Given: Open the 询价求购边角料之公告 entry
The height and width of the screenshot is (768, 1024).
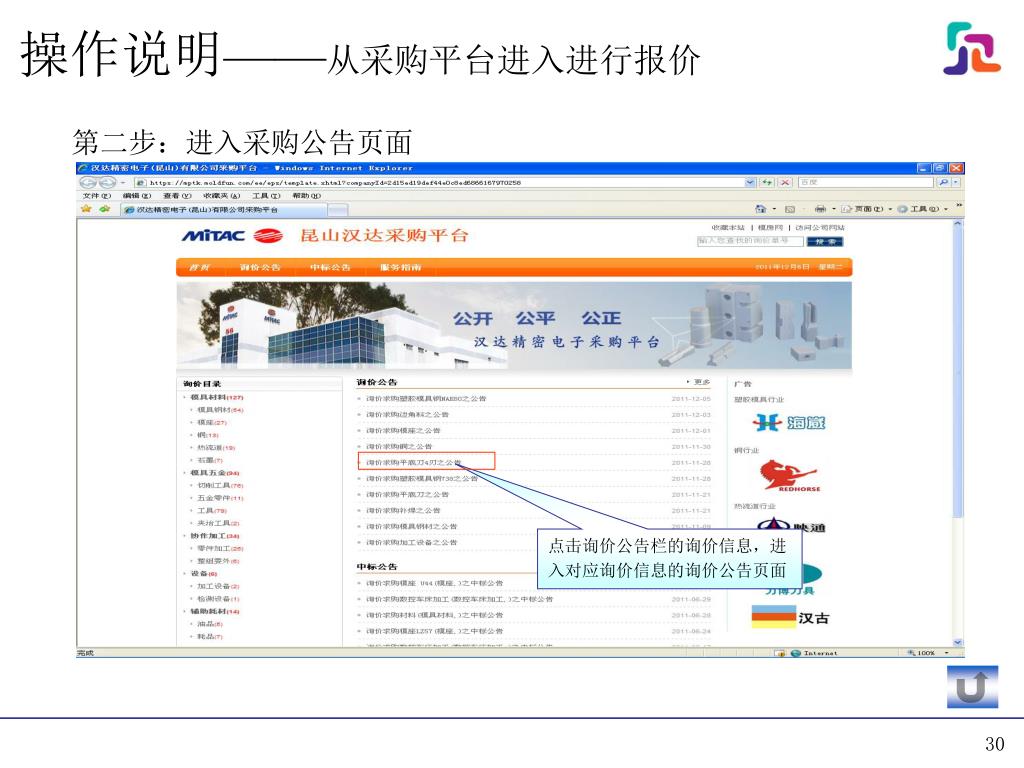Looking at the screenshot, I should pos(407,415).
